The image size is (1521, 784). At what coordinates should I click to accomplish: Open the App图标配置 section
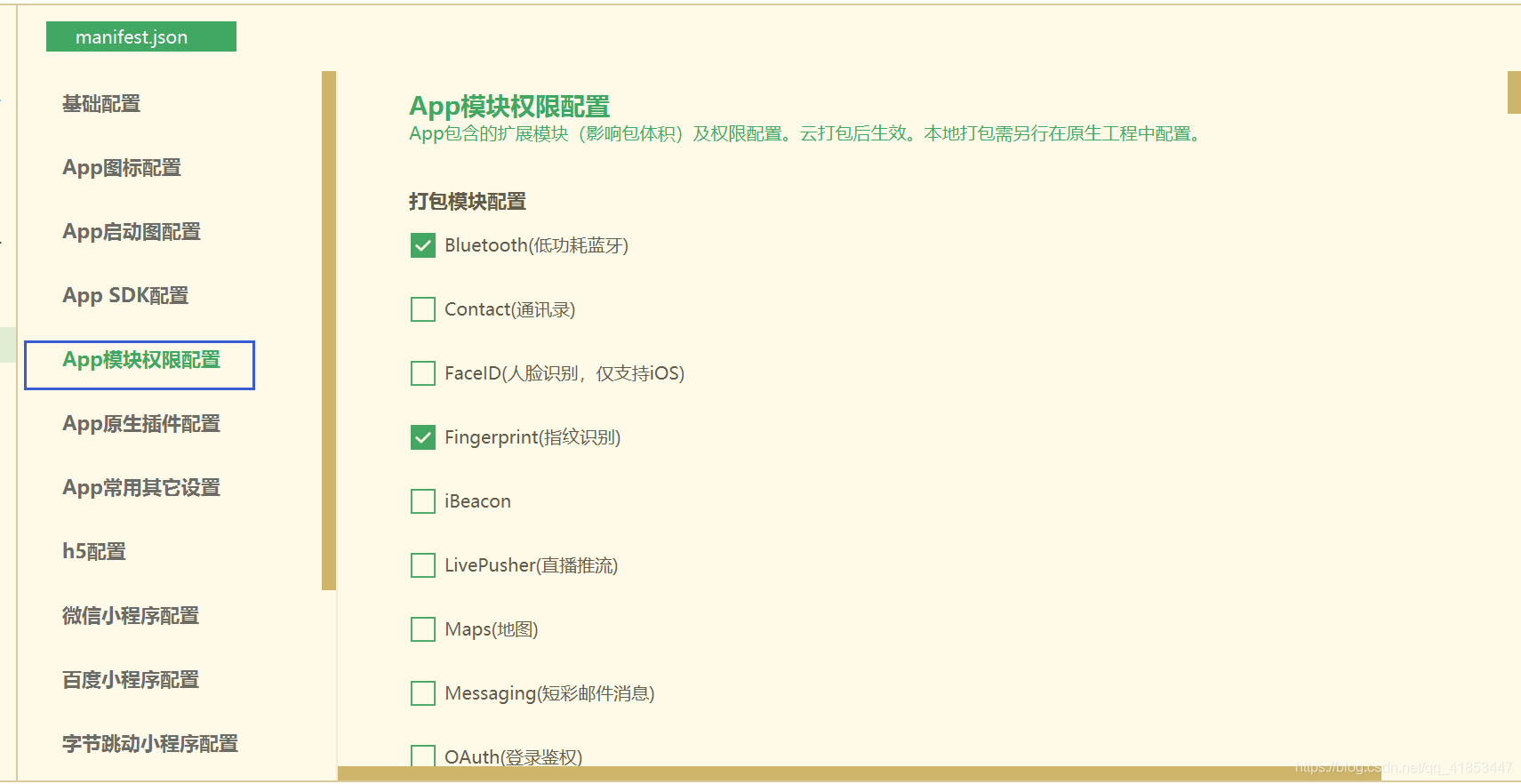(122, 168)
